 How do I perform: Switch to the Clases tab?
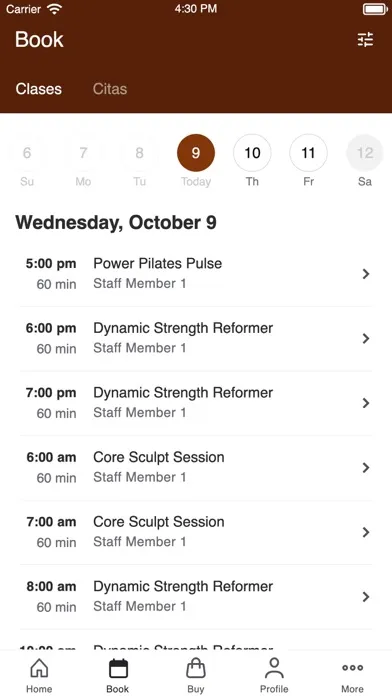click(x=39, y=89)
